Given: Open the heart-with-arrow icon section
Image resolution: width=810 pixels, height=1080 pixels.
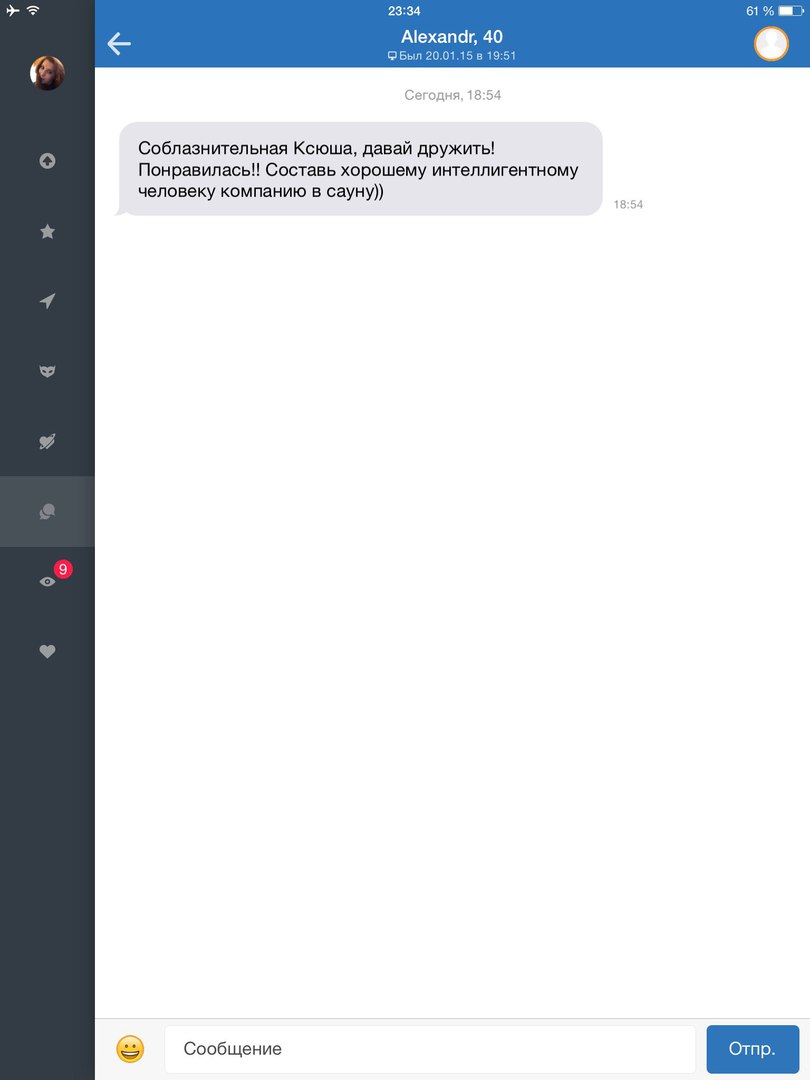Looking at the screenshot, I should point(47,442).
